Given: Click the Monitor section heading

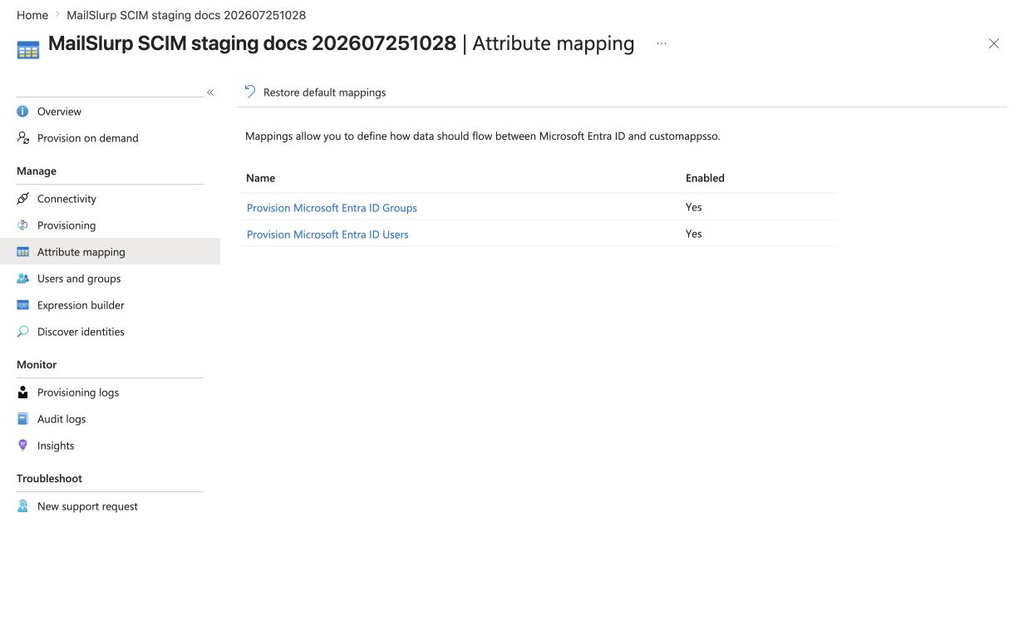Looking at the screenshot, I should 37,365.
